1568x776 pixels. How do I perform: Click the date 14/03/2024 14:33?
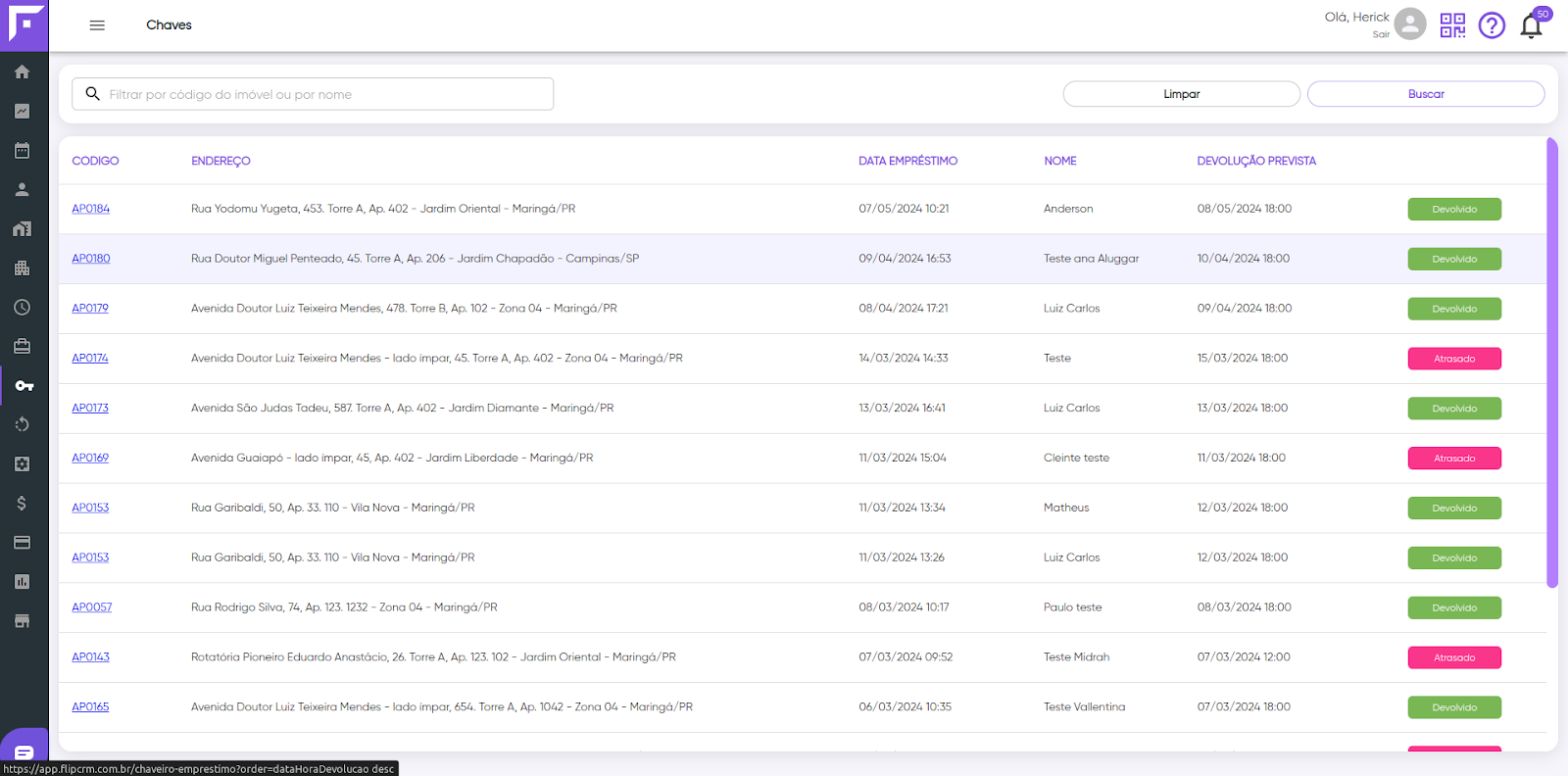point(904,358)
